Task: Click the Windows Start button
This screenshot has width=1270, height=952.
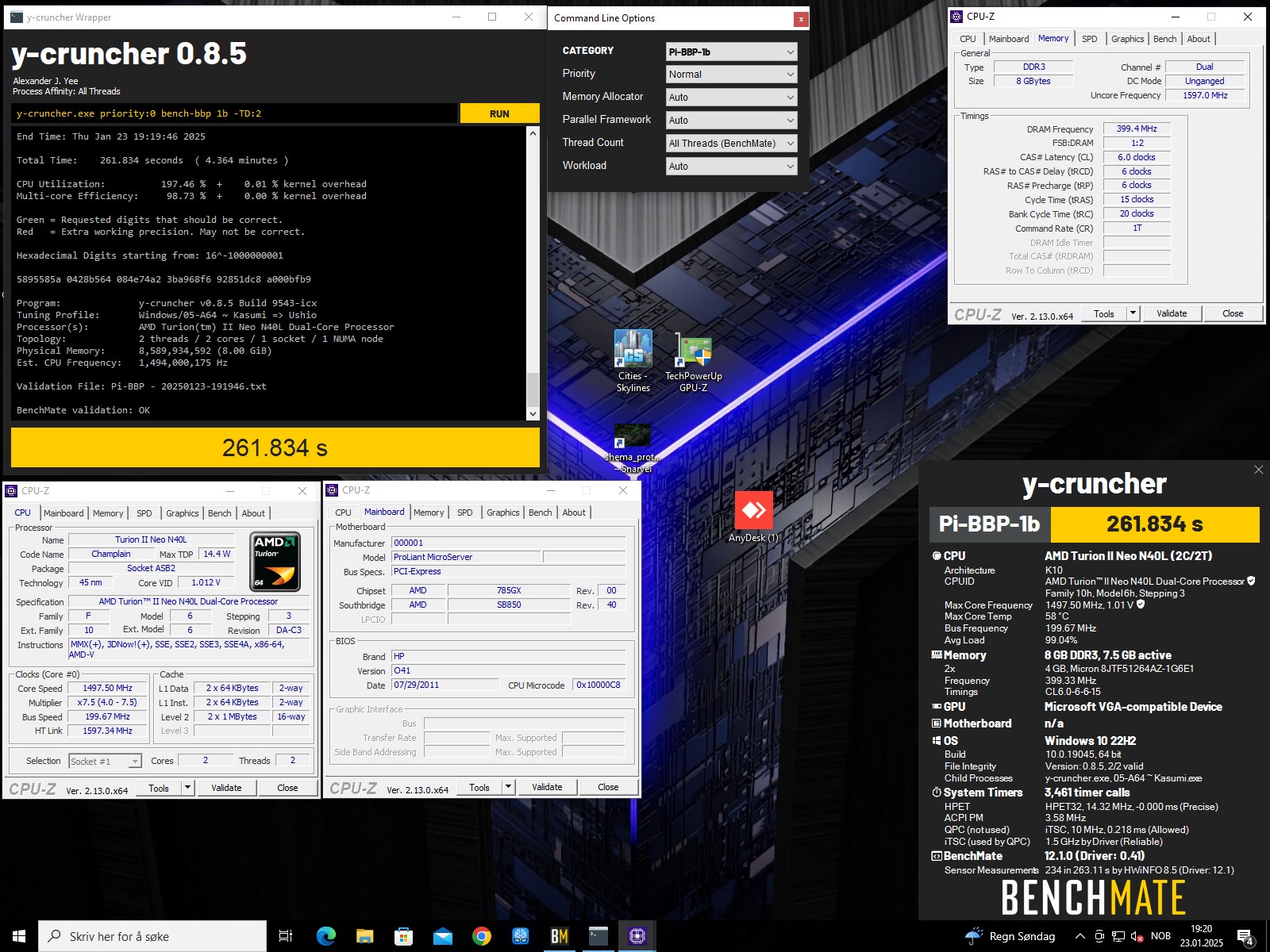Action: (19, 936)
